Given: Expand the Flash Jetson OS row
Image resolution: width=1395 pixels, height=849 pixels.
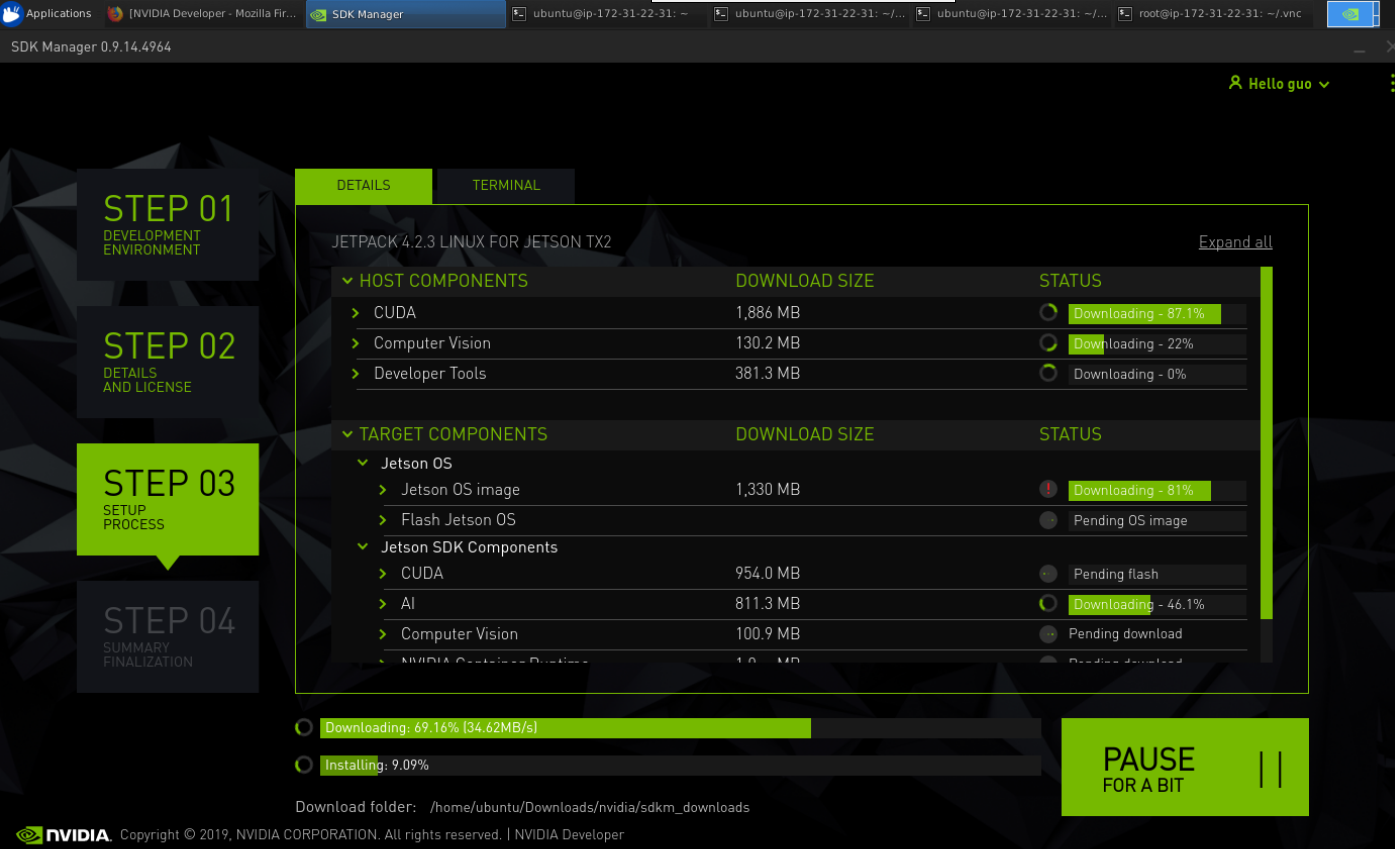Looking at the screenshot, I should 383,520.
